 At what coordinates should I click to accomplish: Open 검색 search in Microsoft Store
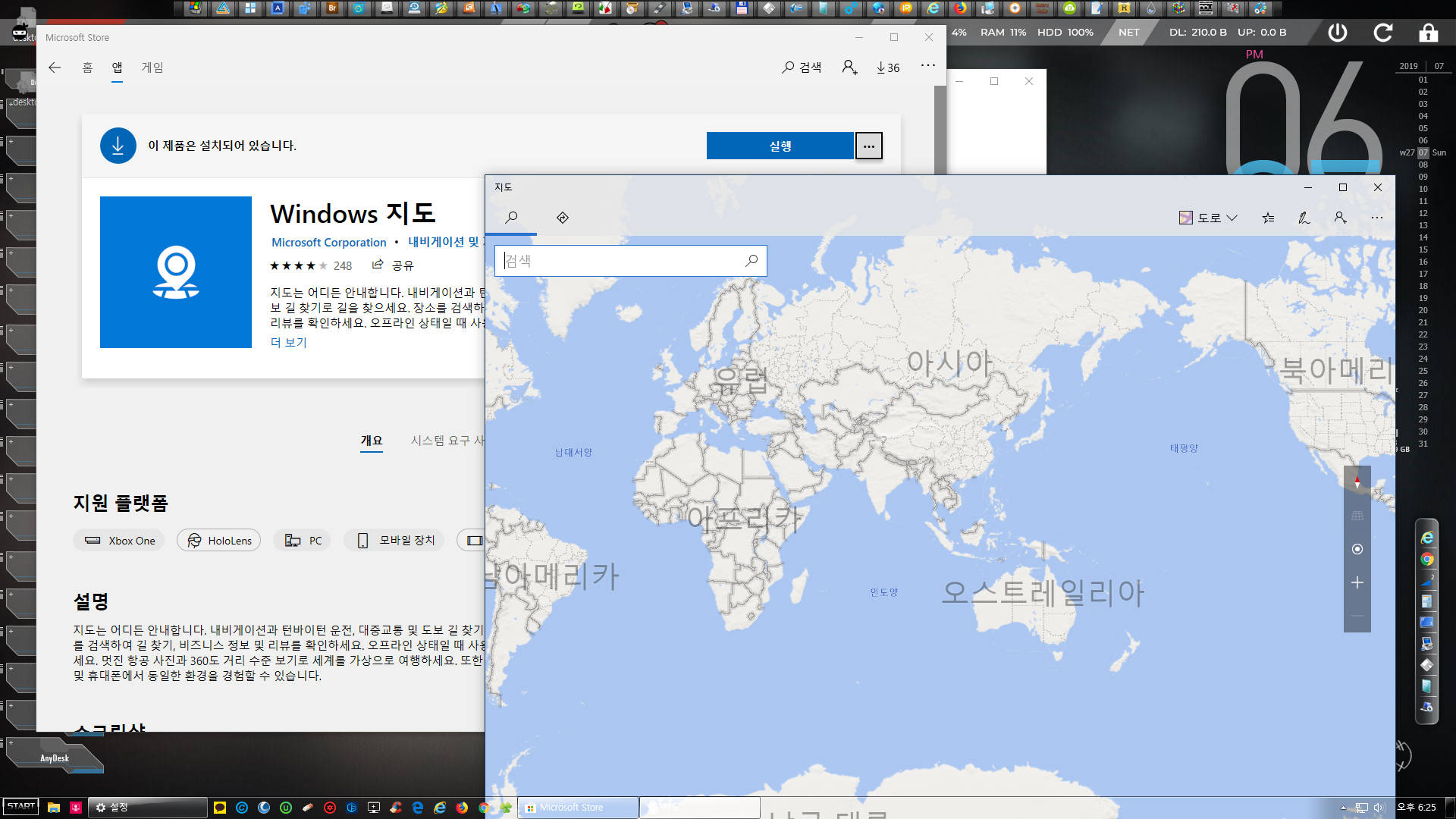[x=802, y=67]
